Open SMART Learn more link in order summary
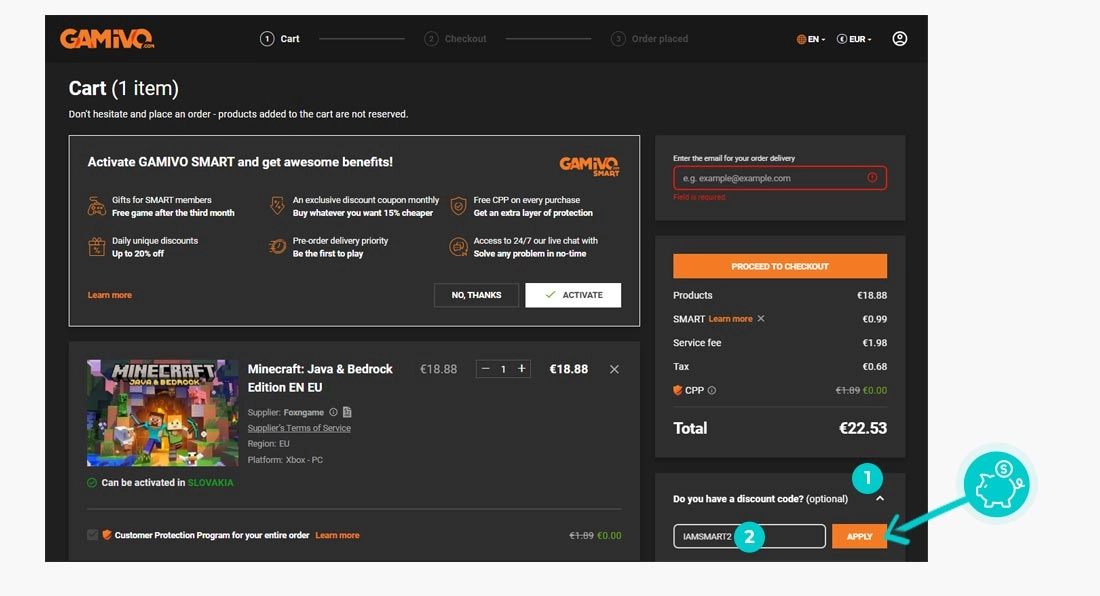 pos(730,319)
